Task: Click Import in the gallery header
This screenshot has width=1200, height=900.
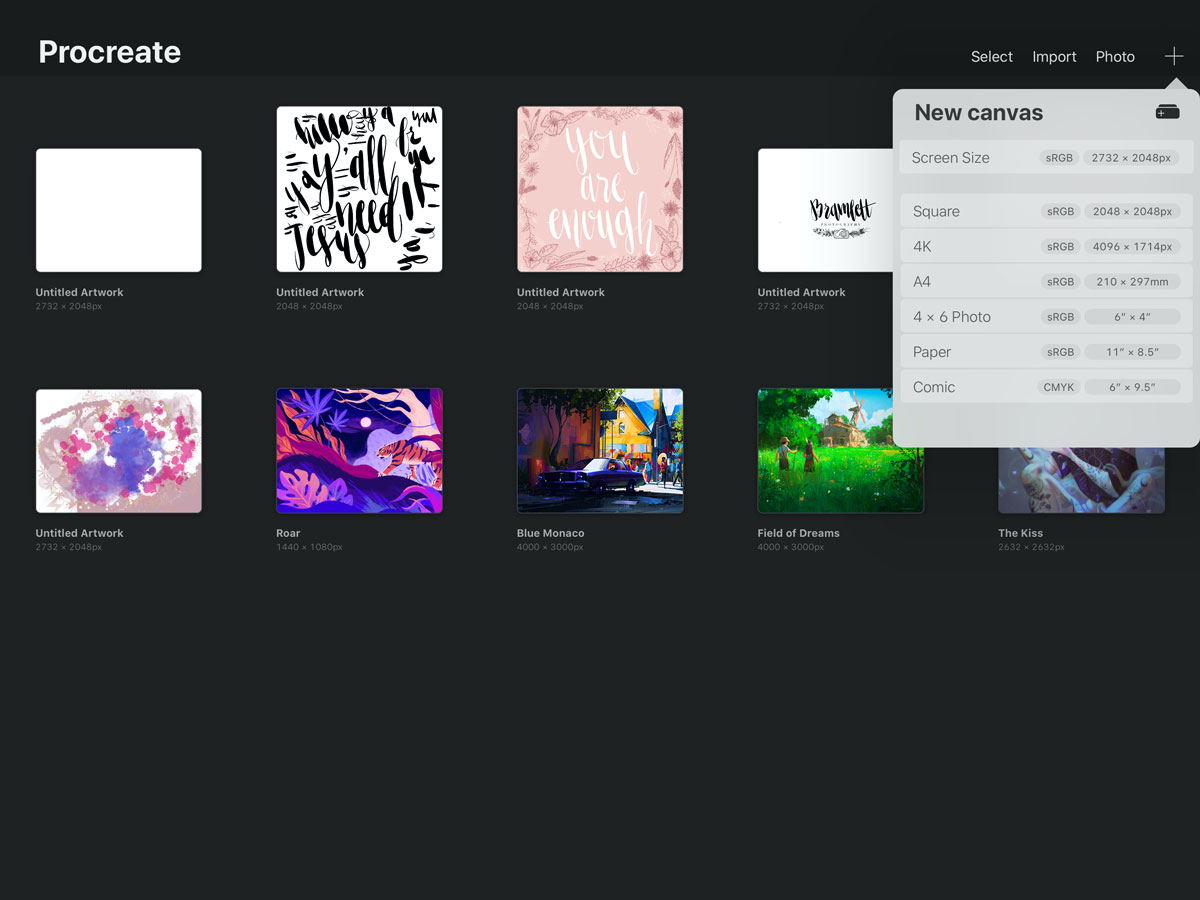Action: [1054, 57]
